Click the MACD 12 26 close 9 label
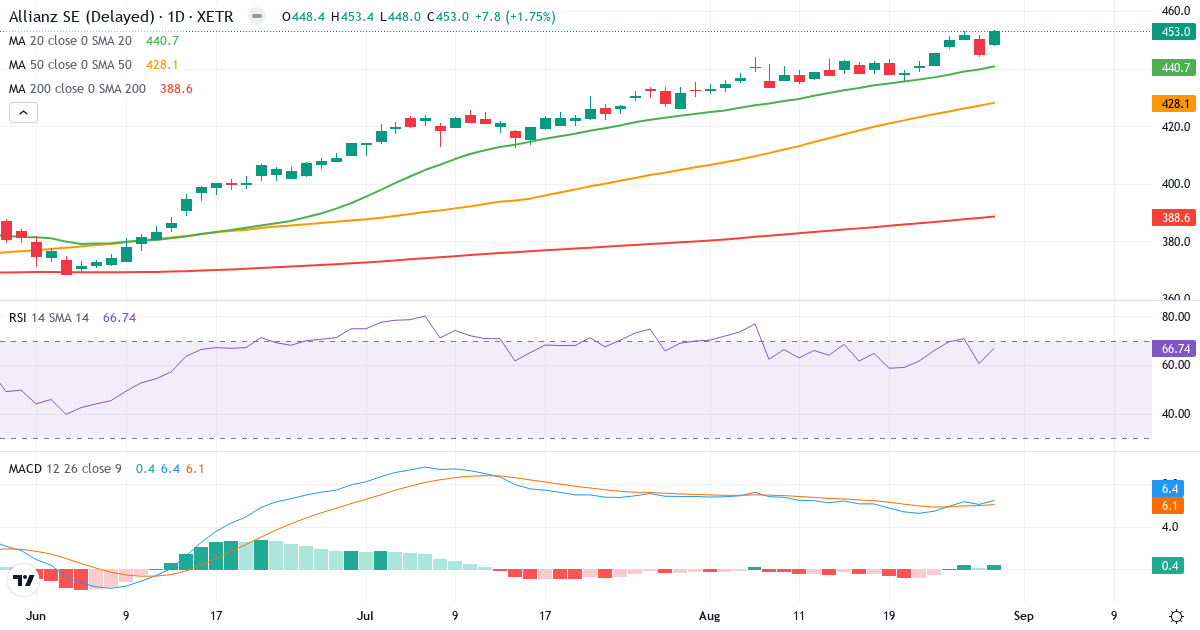This screenshot has height=630, width=1200. click(x=65, y=468)
